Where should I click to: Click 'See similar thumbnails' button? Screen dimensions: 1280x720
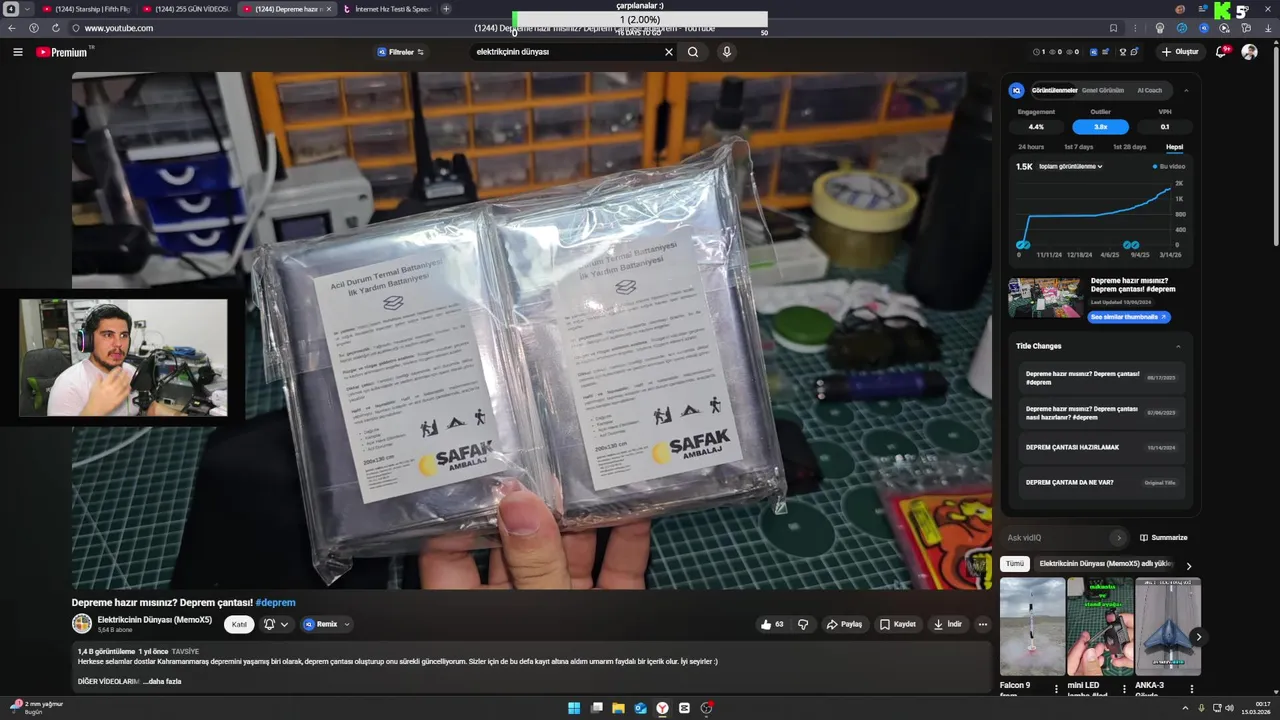point(1129,317)
